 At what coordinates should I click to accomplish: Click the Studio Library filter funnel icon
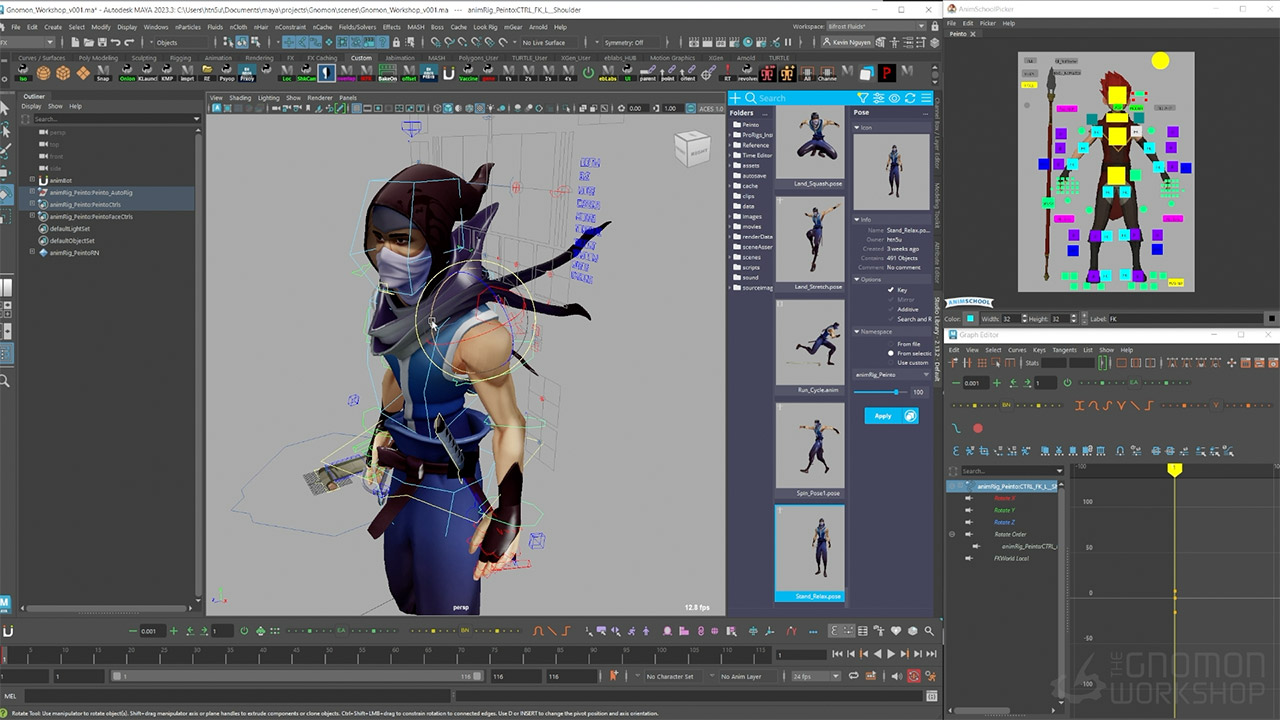coord(863,98)
